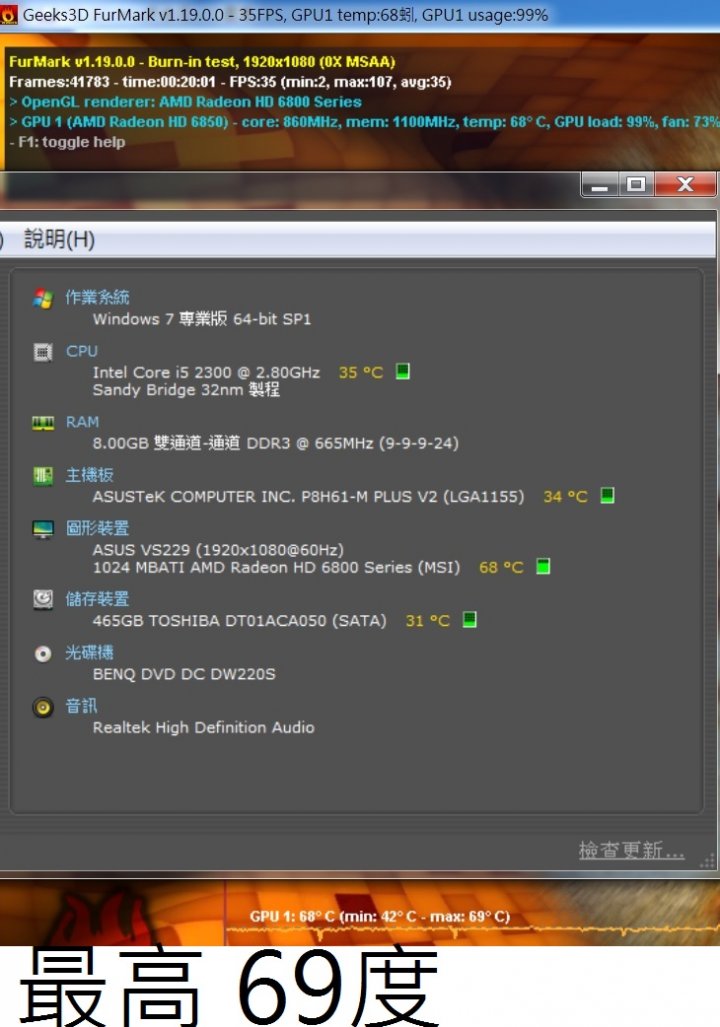Maximize the system info window
This screenshot has height=1027, width=720.
point(635,185)
